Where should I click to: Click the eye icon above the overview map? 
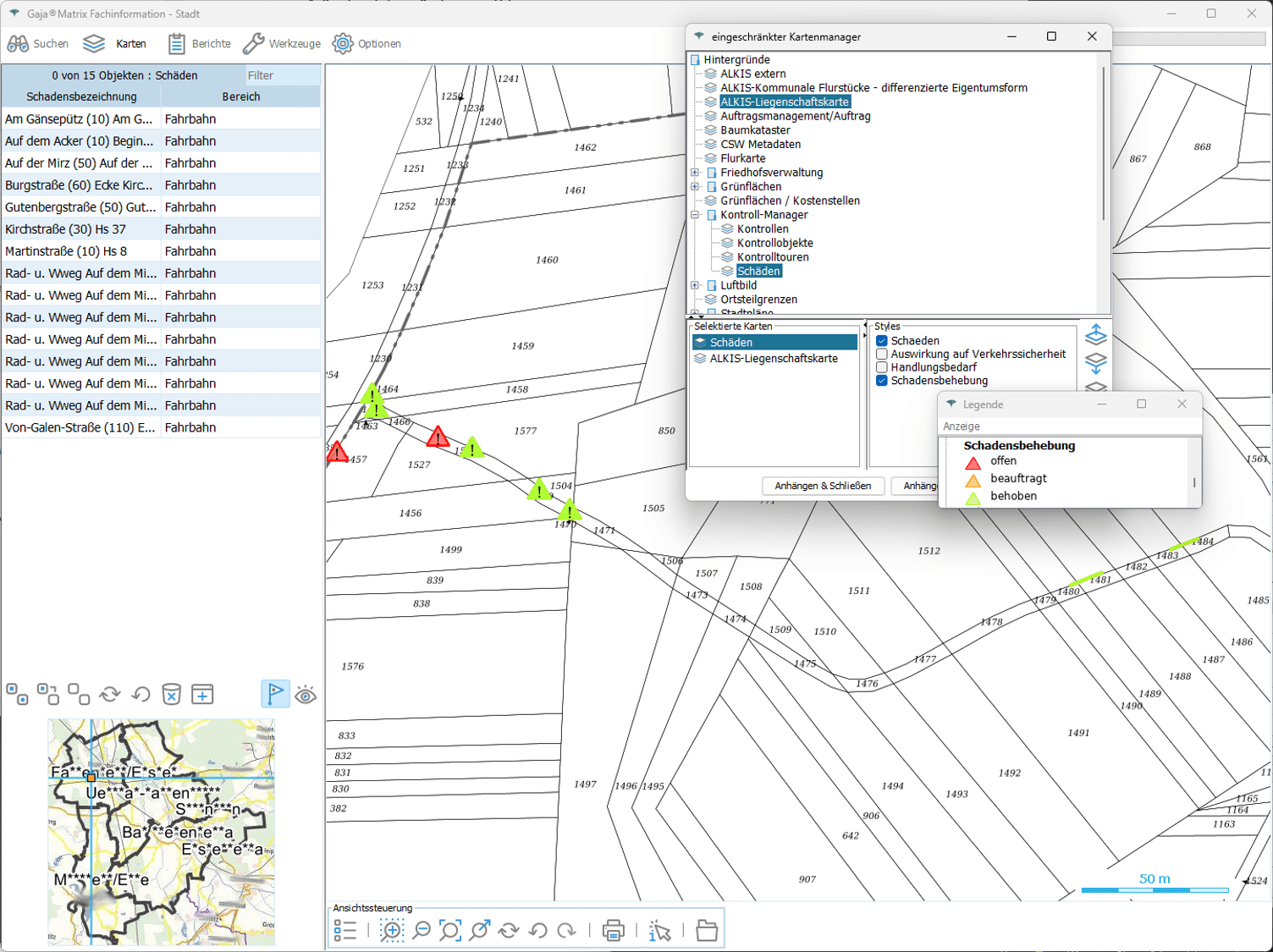(306, 695)
